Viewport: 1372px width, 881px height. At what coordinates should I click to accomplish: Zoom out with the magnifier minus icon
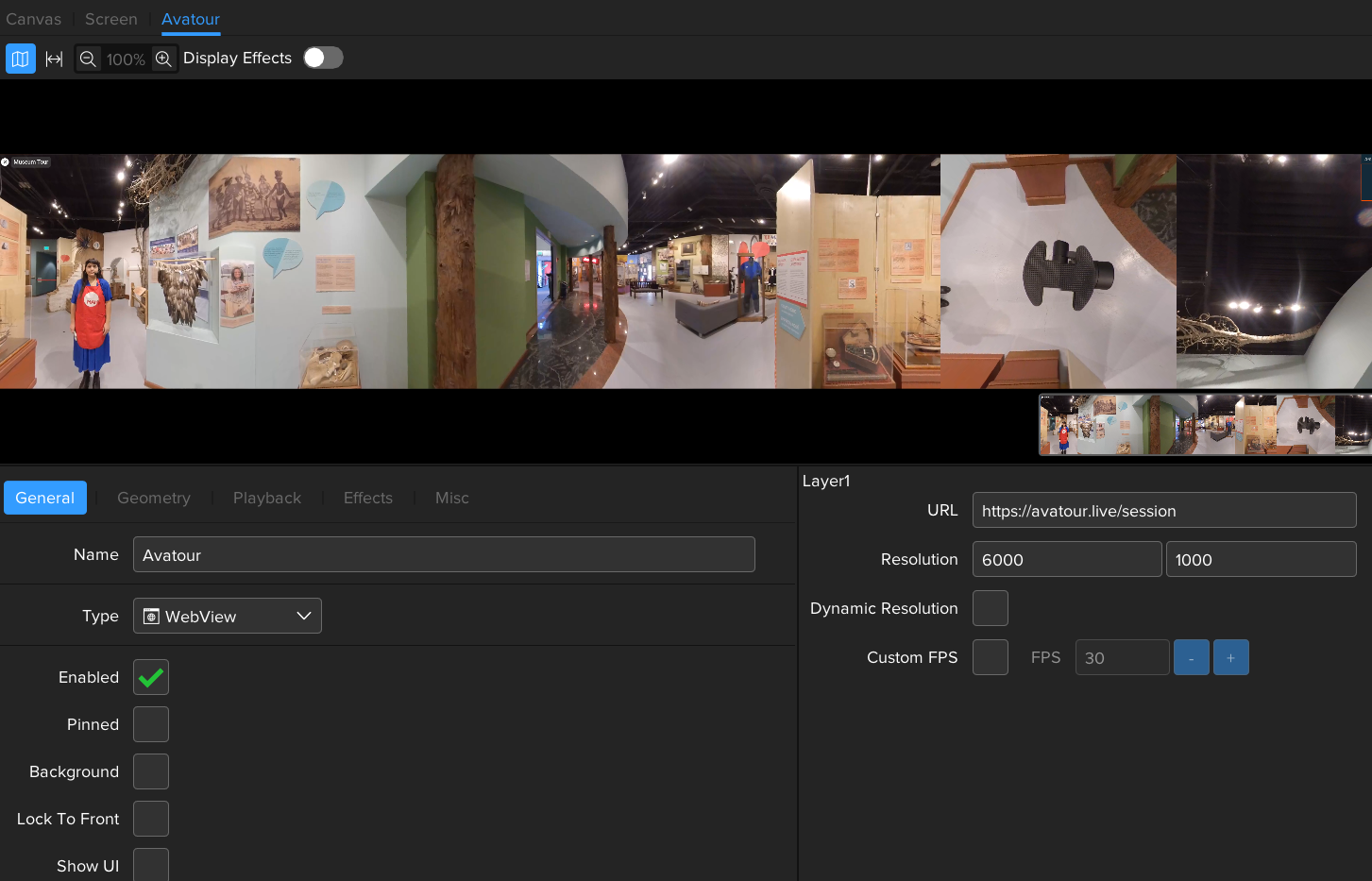pos(88,59)
